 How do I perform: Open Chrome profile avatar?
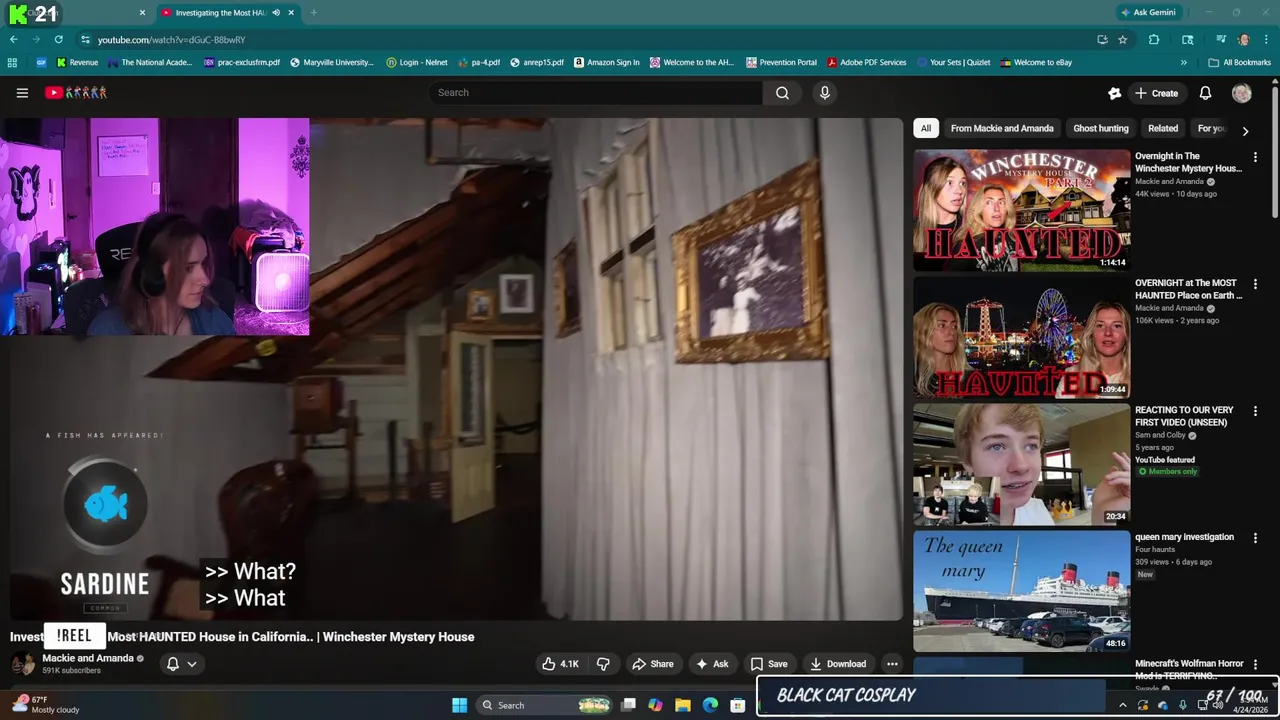click(x=1243, y=39)
